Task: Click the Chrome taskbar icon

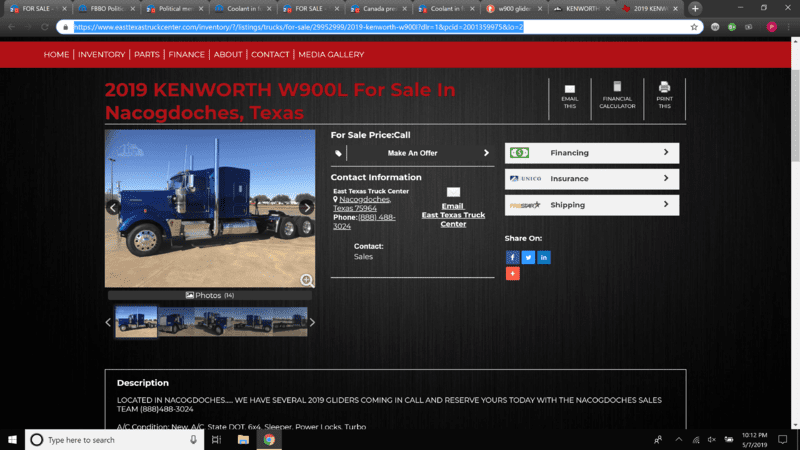Action: pyautogui.click(x=269, y=440)
